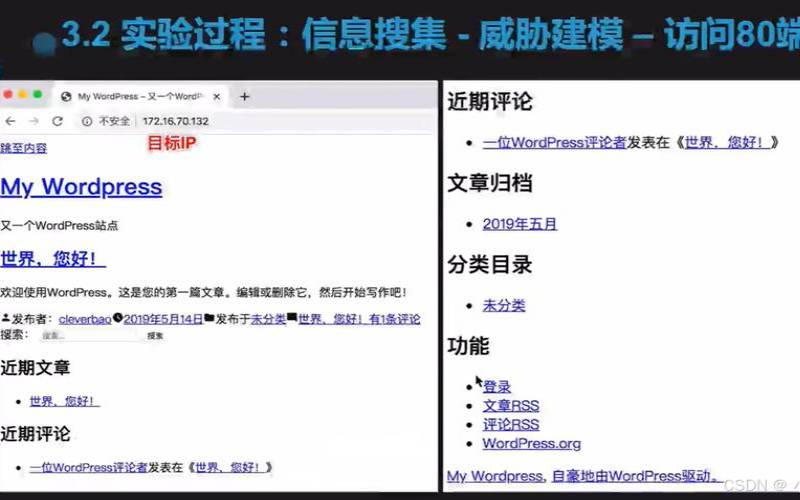
Task: Open the WordPress.org link
Action: (x=532, y=444)
